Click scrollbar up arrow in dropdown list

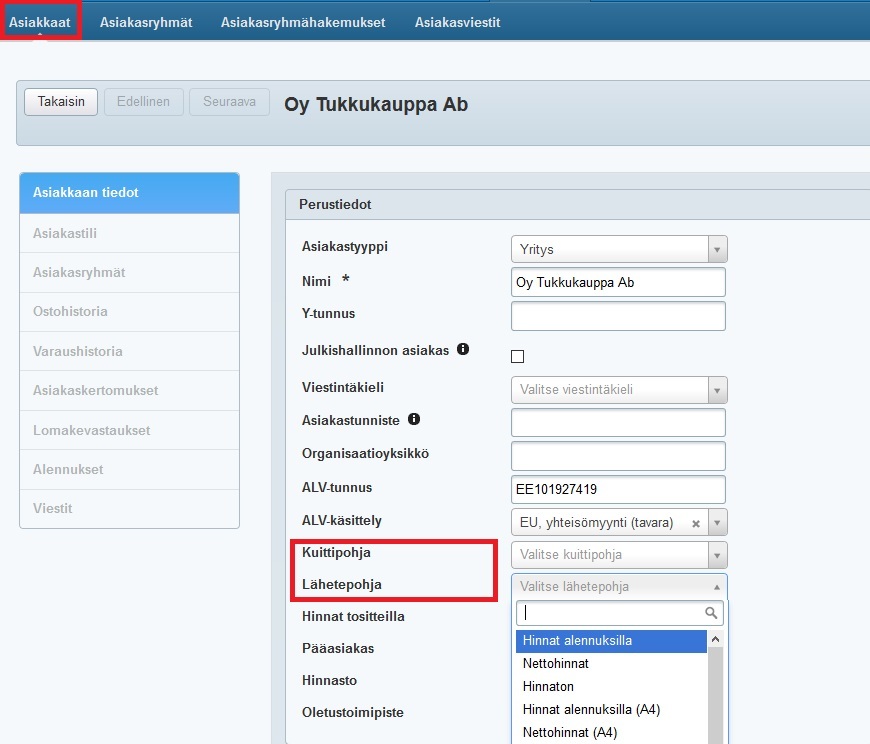click(x=715, y=639)
